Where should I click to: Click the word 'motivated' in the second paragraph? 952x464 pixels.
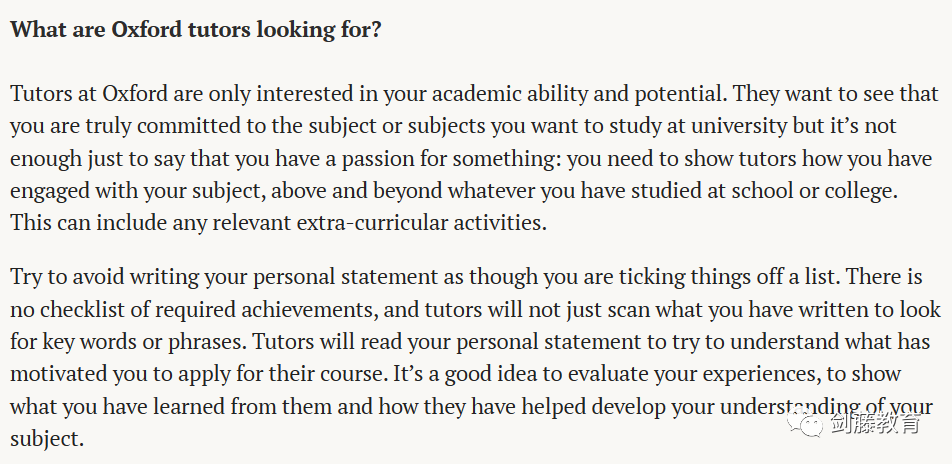pyautogui.click(x=58, y=374)
